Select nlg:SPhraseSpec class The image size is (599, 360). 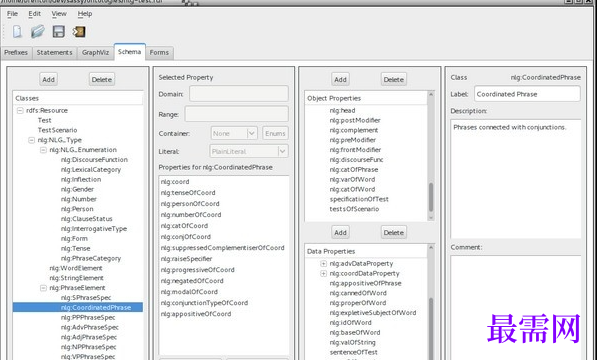[86, 298]
